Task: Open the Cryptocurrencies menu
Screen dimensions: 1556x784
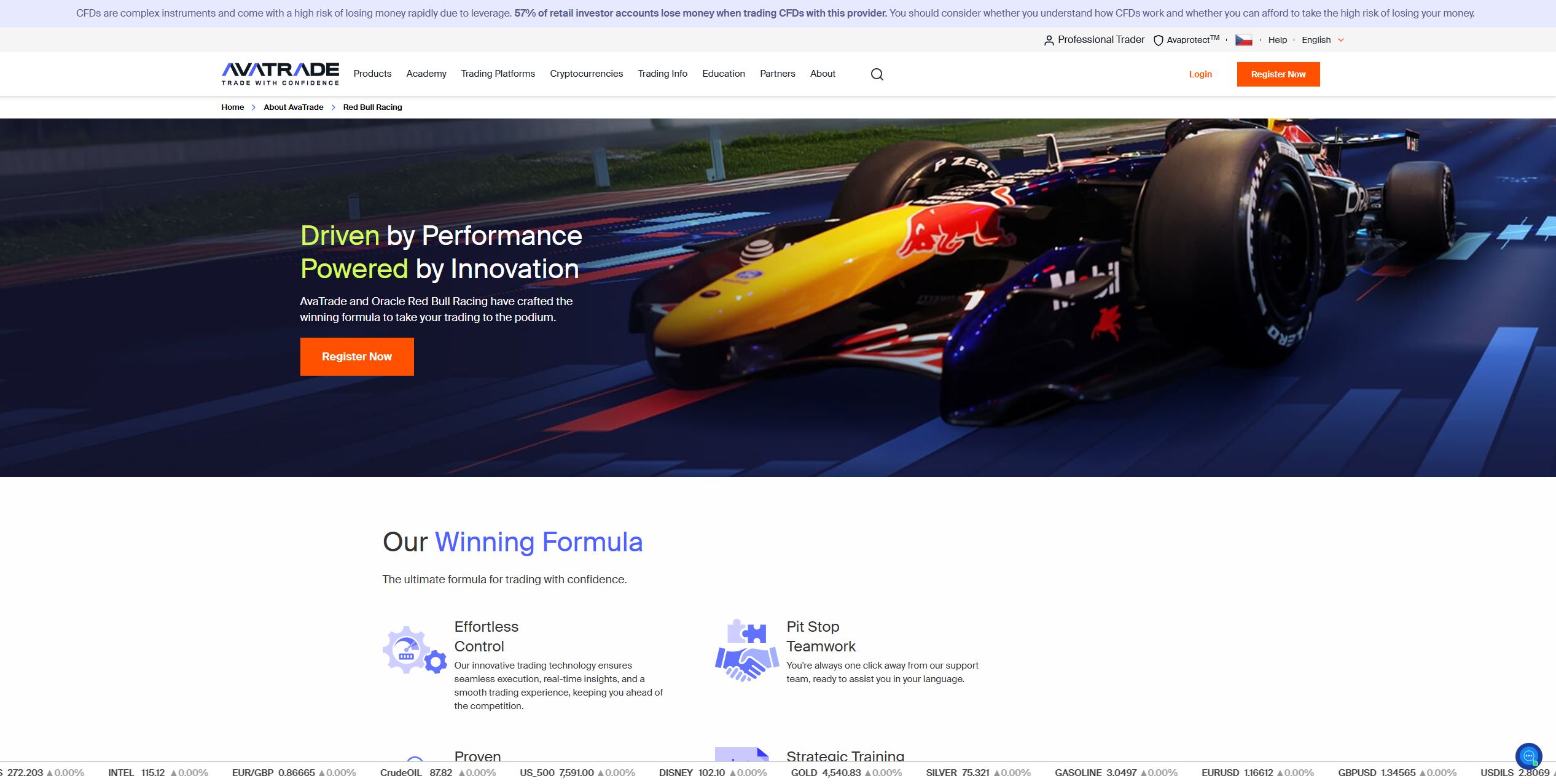Action: tap(587, 74)
